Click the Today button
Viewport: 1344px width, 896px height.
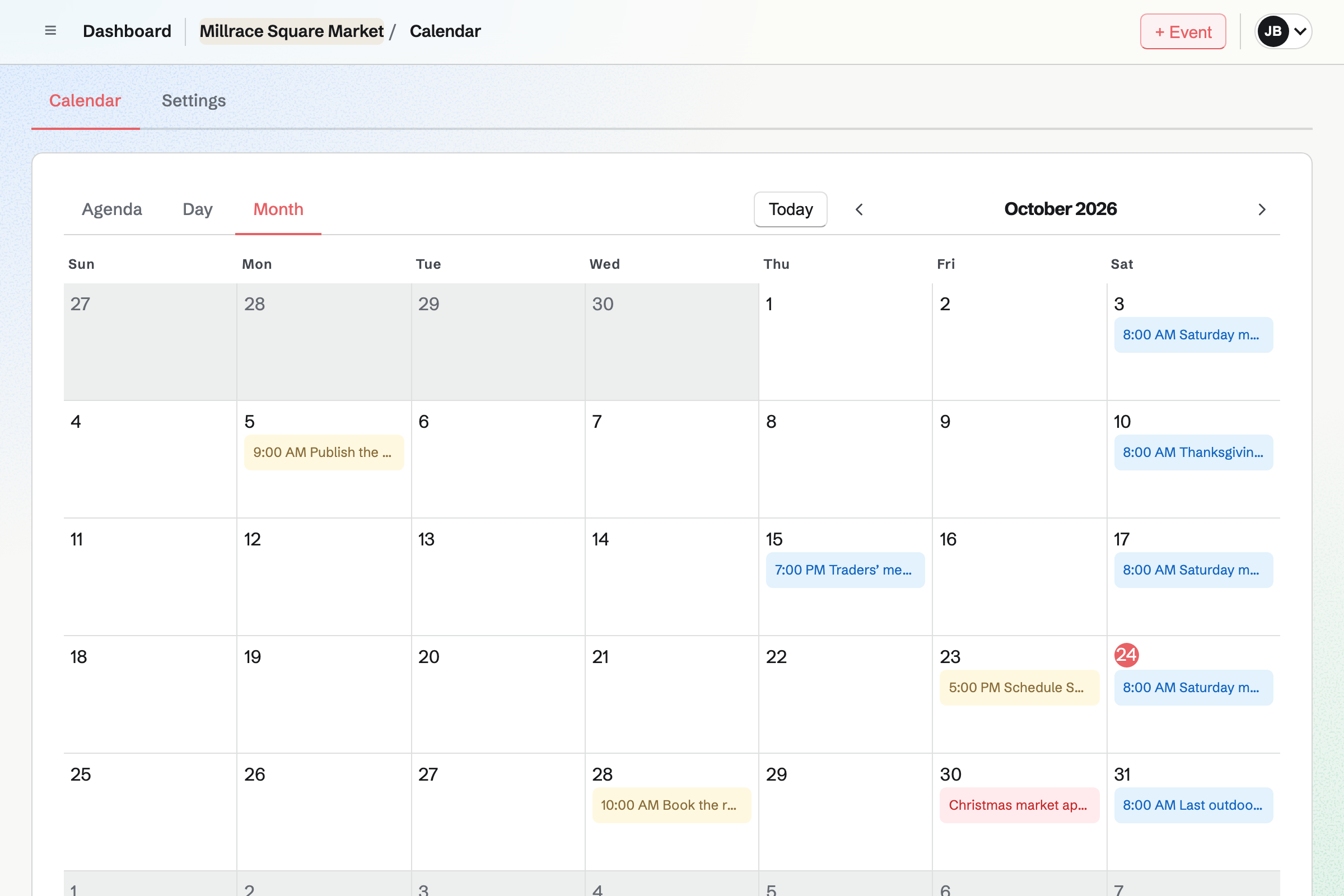tap(790, 209)
